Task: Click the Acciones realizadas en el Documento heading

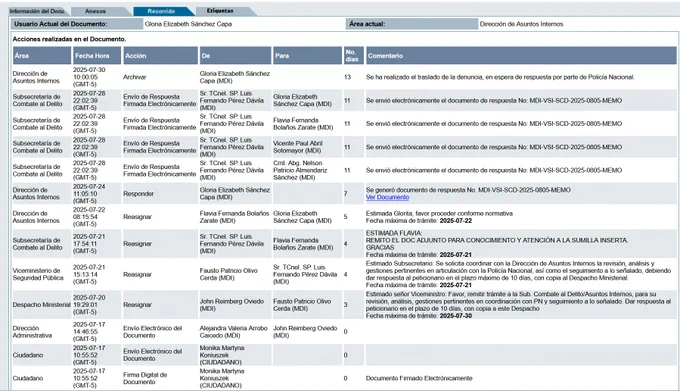Action: point(69,39)
